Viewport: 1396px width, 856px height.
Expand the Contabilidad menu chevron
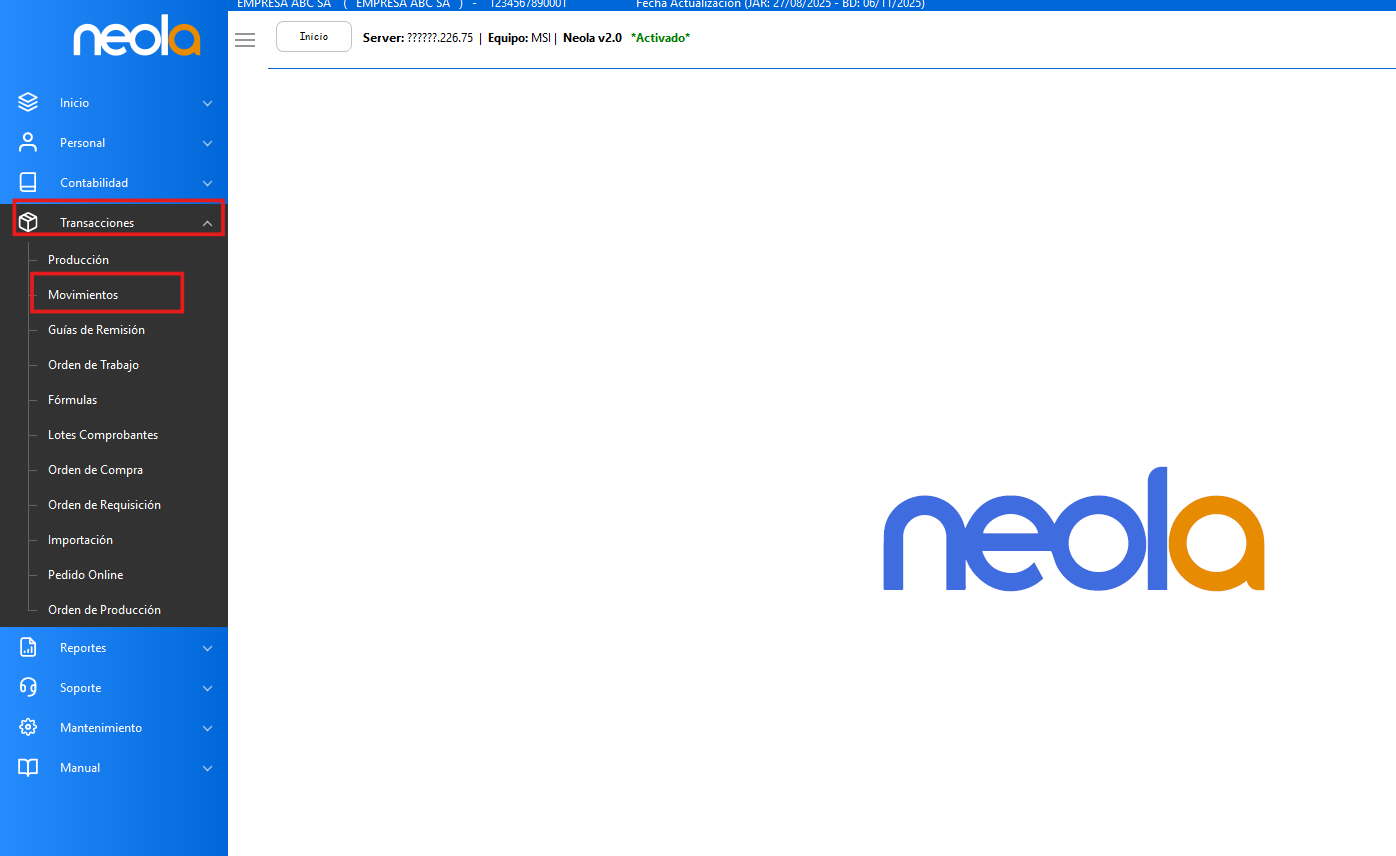coord(207,183)
